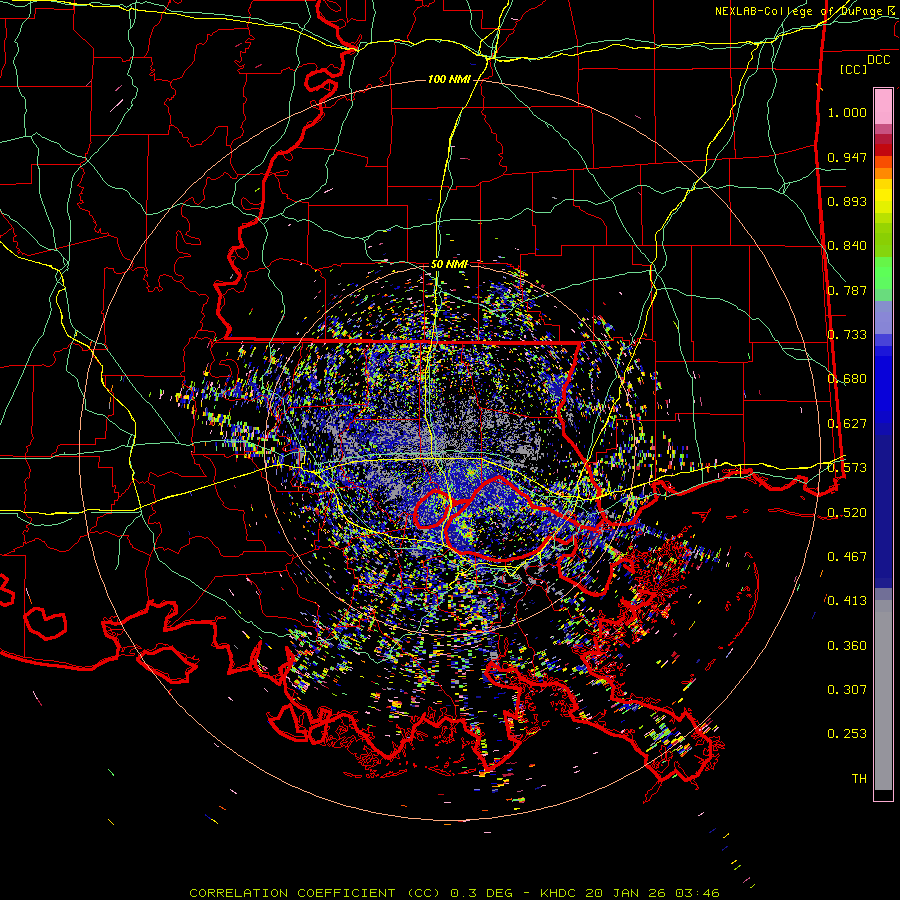Image resolution: width=900 pixels, height=900 pixels.
Task: Select the 0.413 legend value
Action: (847, 601)
